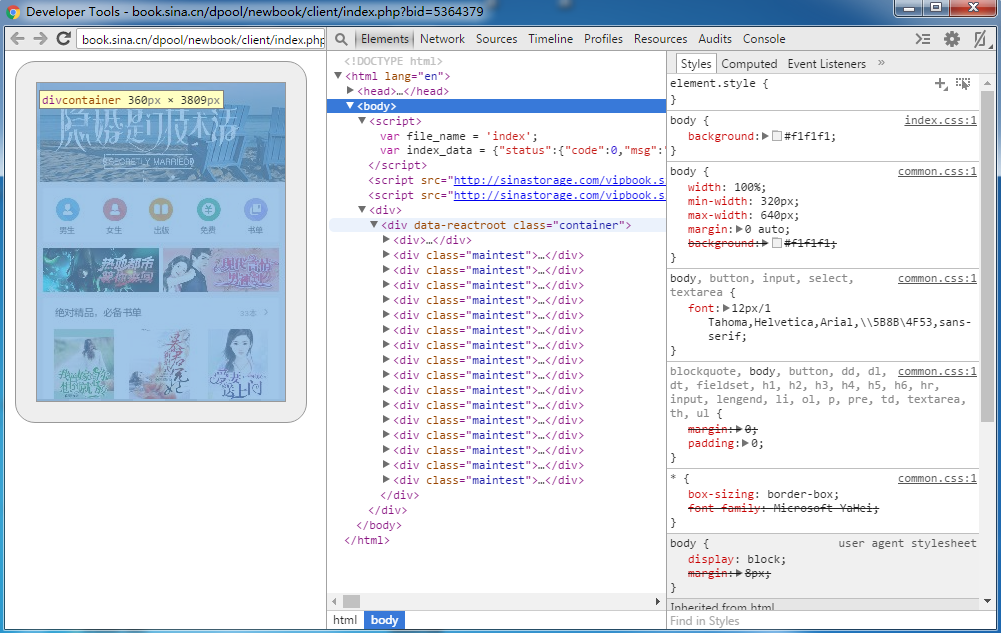Open the Sources tab

[x=496, y=39]
